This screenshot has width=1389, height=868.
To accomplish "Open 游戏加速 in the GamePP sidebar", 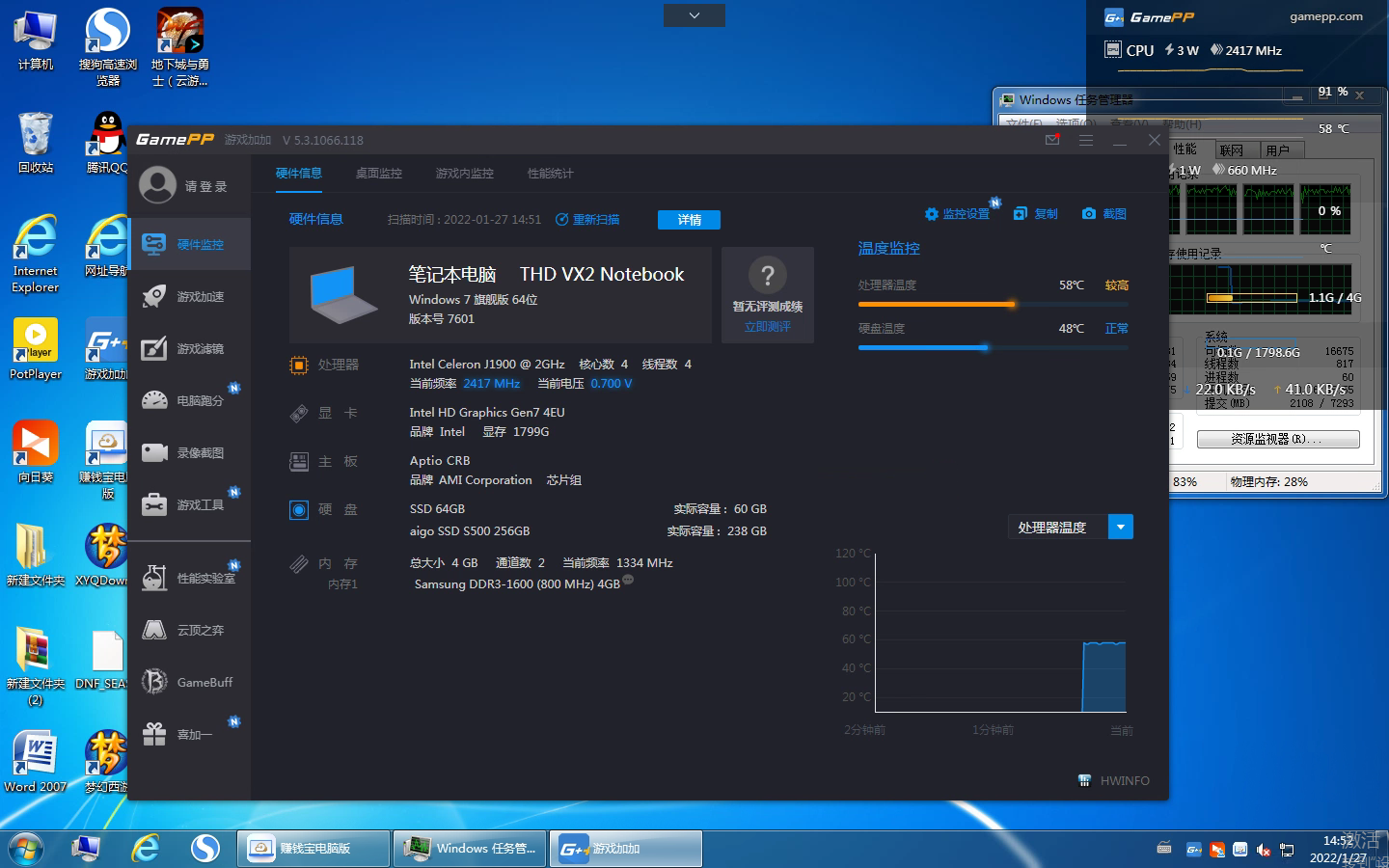I will [x=189, y=296].
